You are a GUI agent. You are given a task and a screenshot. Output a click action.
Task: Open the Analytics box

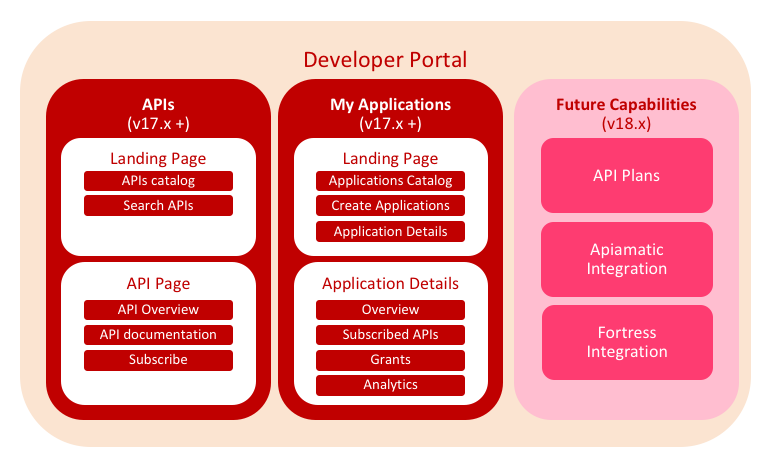pyautogui.click(x=390, y=385)
